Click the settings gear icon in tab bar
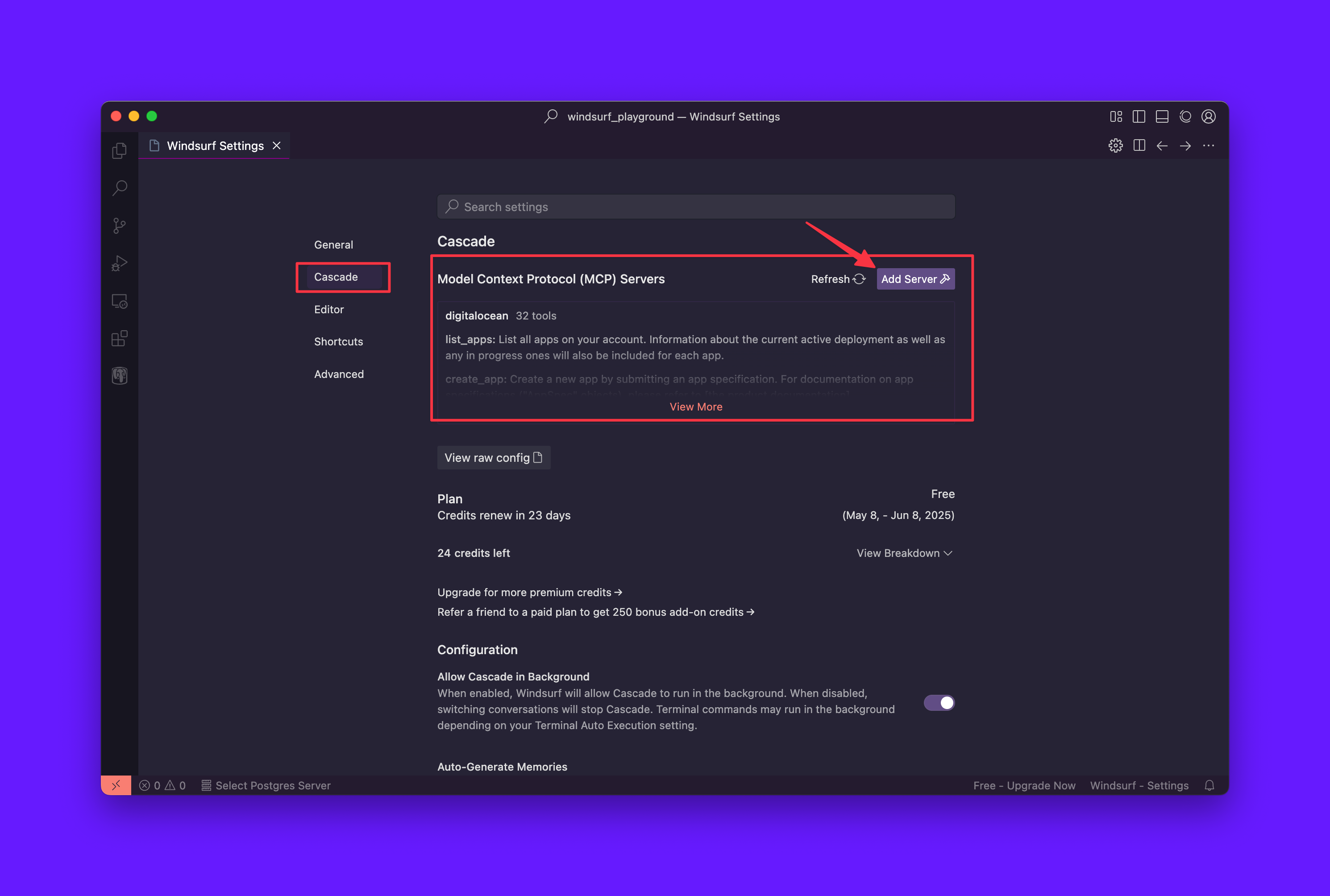 tap(1115, 146)
